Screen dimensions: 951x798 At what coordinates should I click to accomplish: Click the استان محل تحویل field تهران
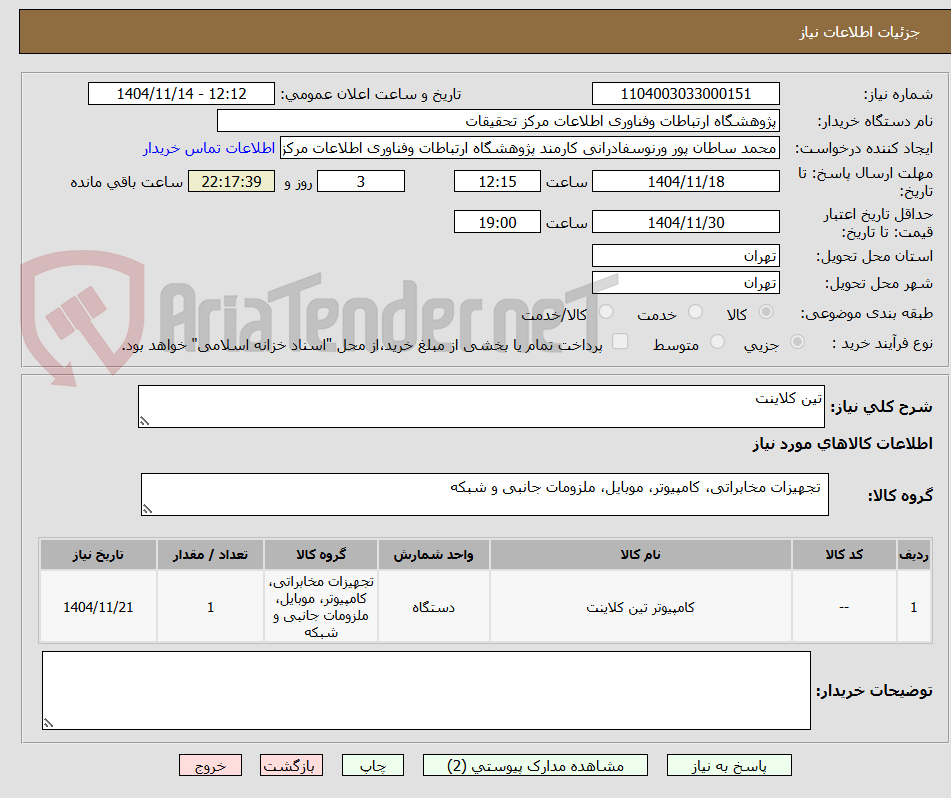(685, 256)
